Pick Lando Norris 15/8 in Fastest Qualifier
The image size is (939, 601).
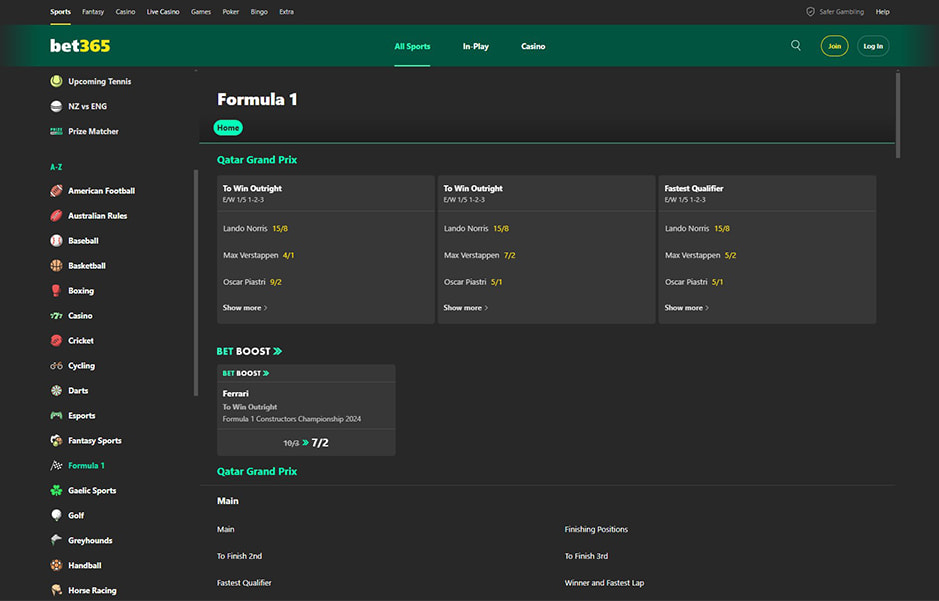(x=697, y=228)
